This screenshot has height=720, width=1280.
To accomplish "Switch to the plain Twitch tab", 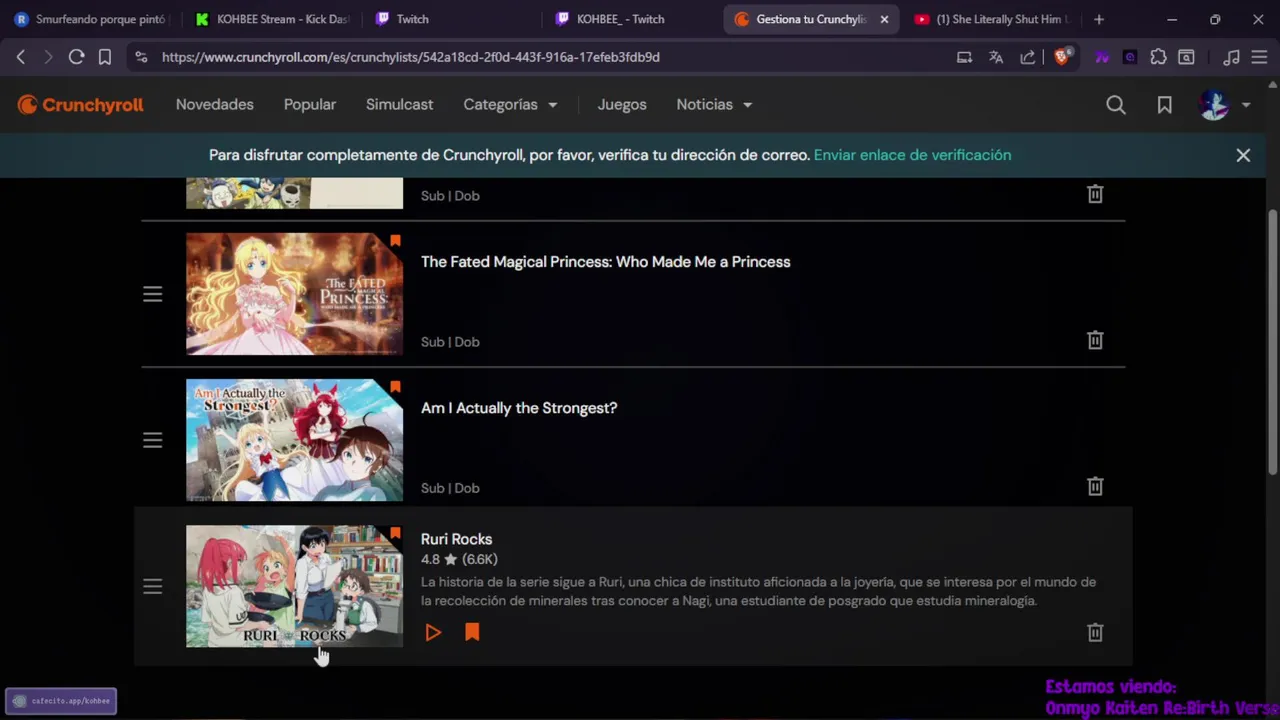I will tap(450, 19).
